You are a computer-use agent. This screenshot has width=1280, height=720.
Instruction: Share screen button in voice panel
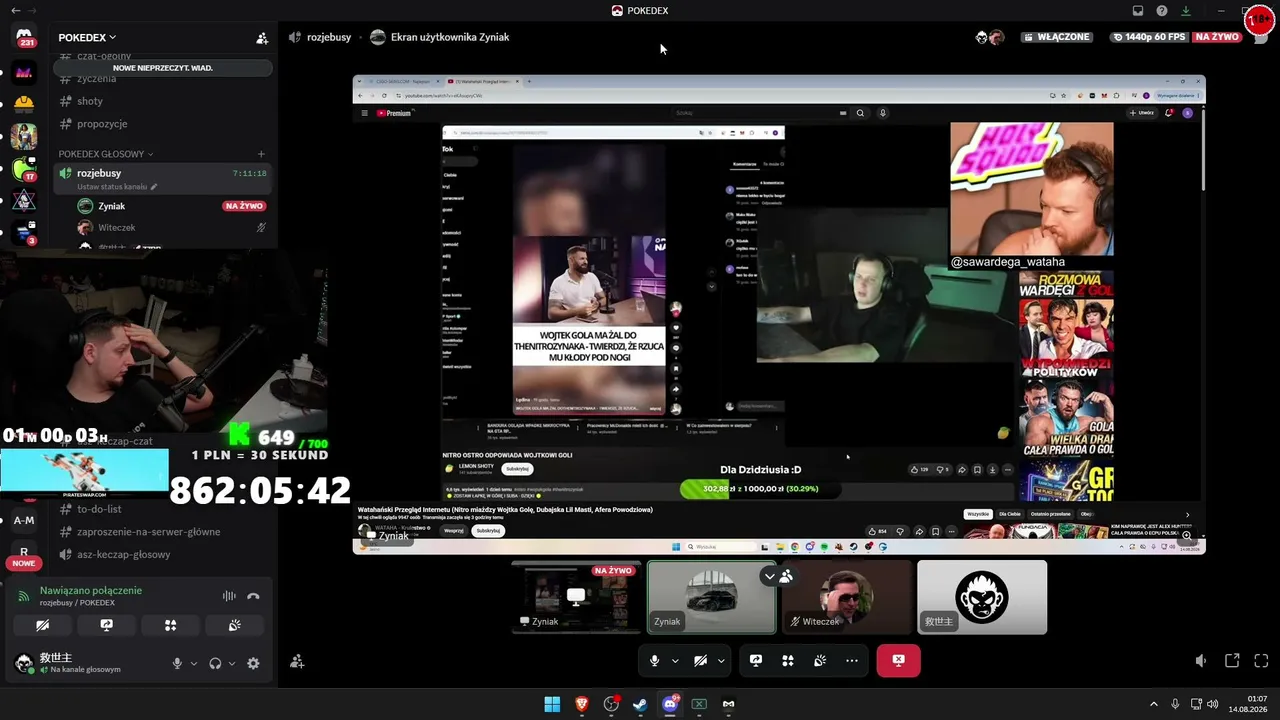point(107,625)
